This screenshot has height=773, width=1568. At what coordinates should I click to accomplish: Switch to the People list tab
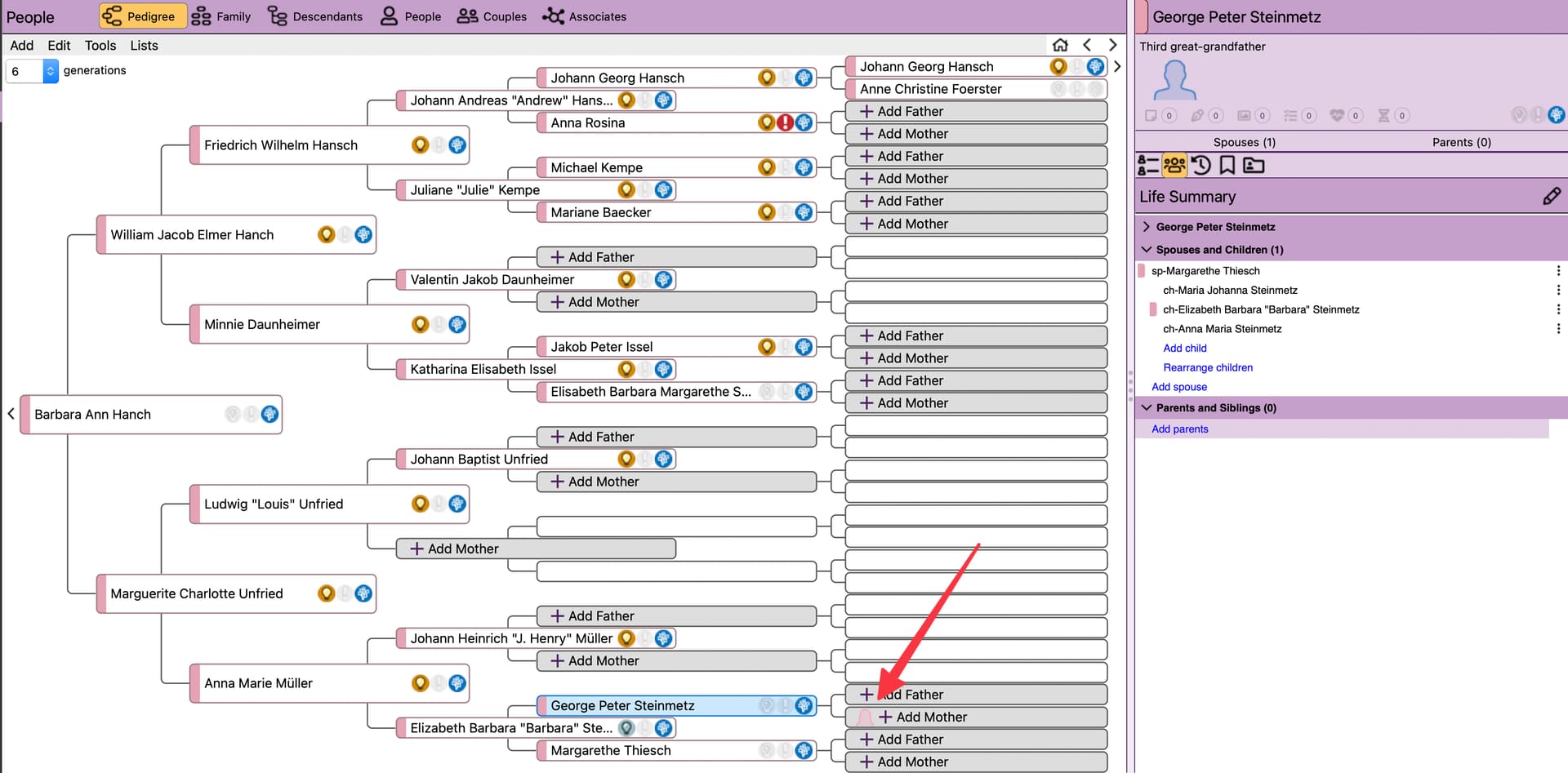[x=411, y=16]
